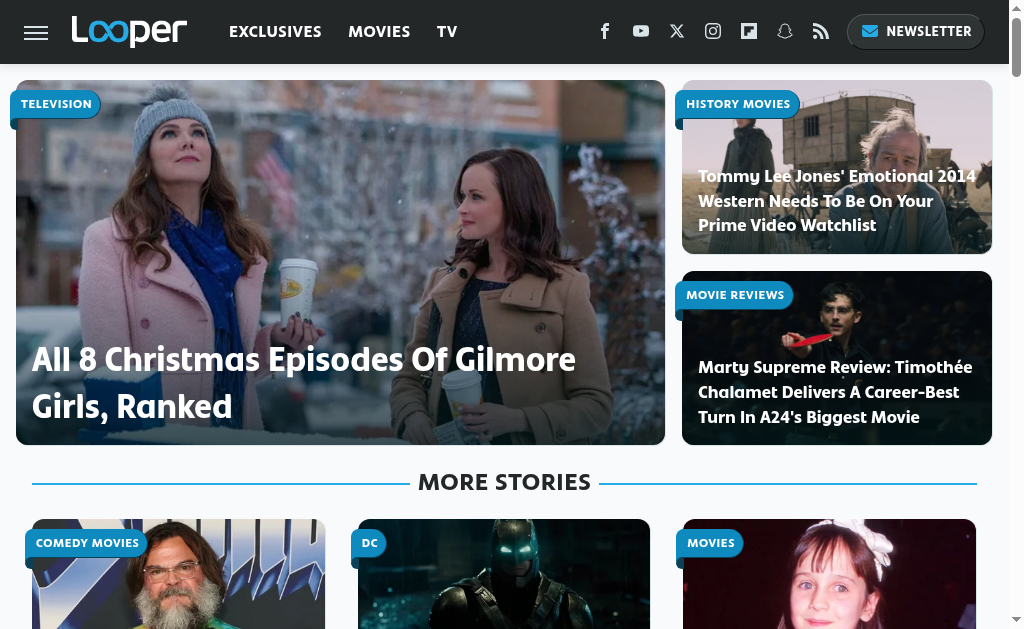The image size is (1024, 629).
Task: Go to the TV navigation section
Action: [x=447, y=32]
